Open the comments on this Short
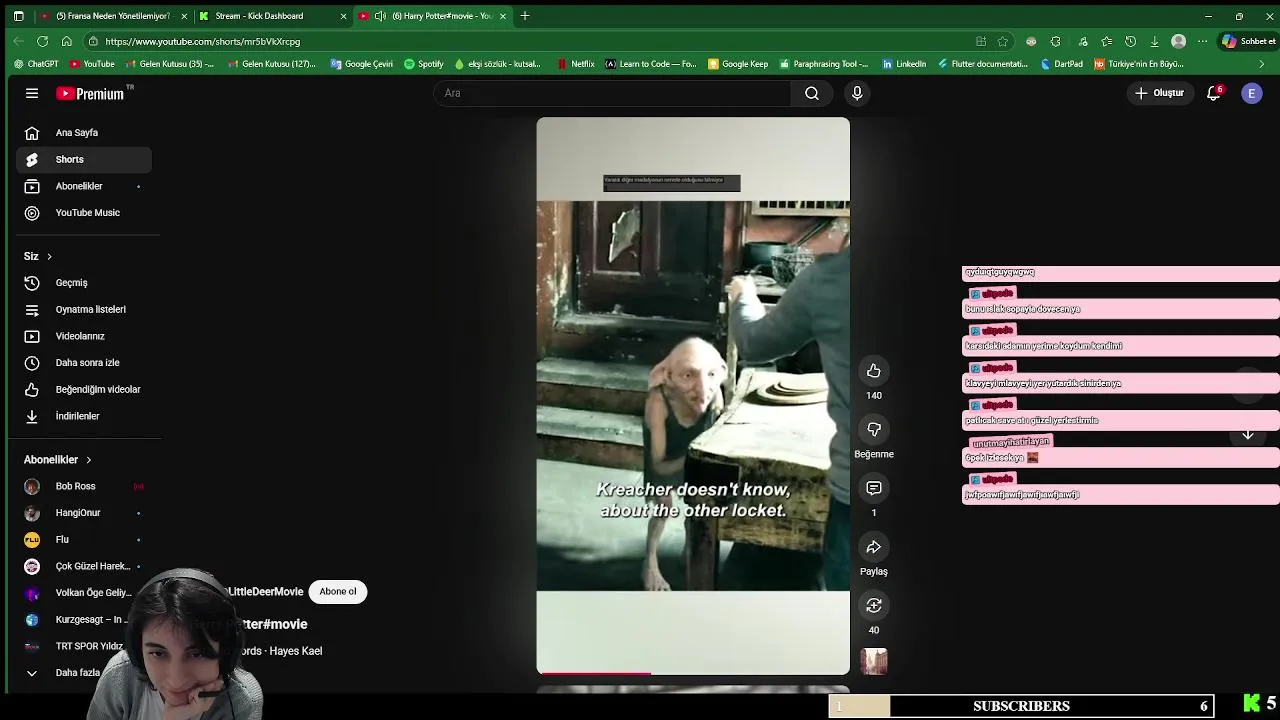The image size is (1280, 720). 874,488
